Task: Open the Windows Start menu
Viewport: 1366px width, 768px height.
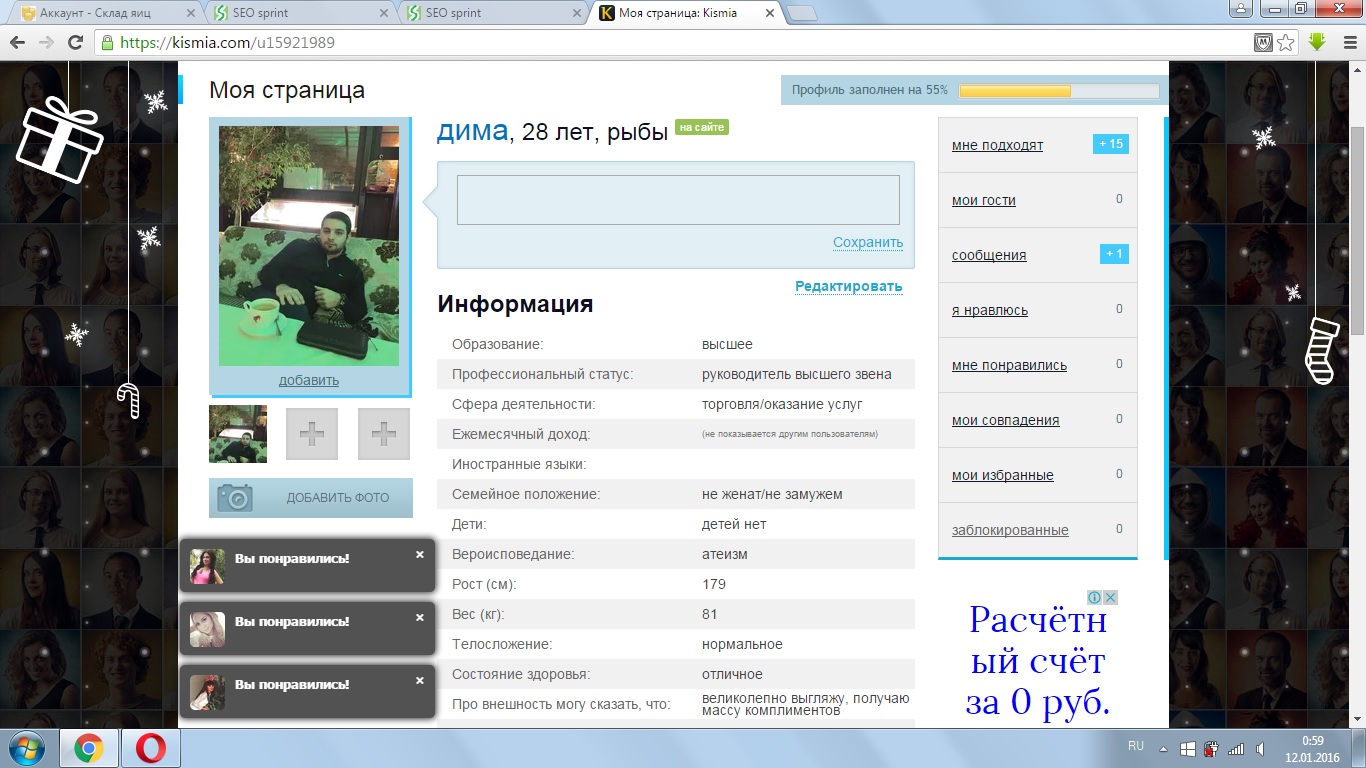Action: pyautogui.click(x=25, y=747)
